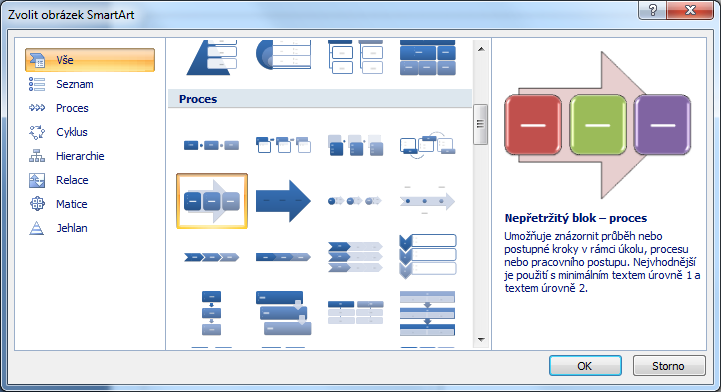Select the timeline arrow layout with three dots
The height and width of the screenshot is (392, 721).
427,201
